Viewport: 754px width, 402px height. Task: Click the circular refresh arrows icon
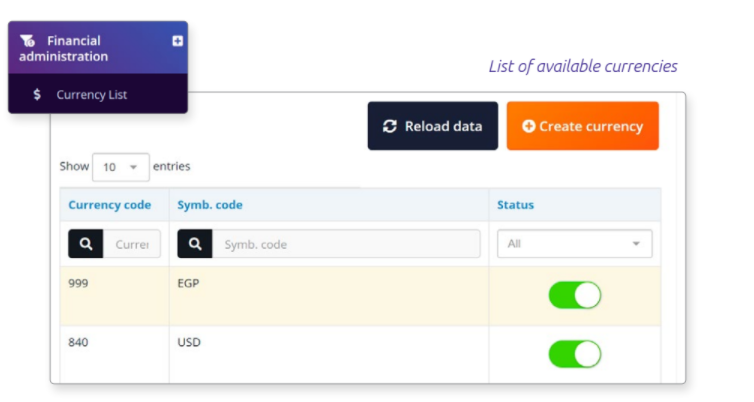tap(390, 126)
